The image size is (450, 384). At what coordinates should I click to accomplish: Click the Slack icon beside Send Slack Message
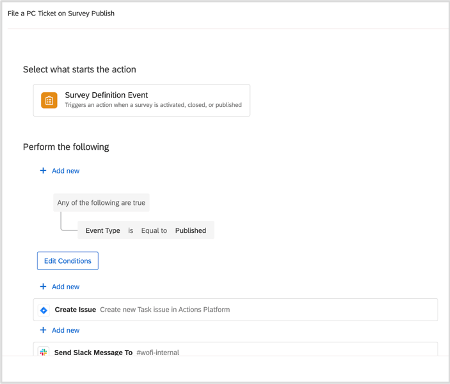click(x=43, y=352)
